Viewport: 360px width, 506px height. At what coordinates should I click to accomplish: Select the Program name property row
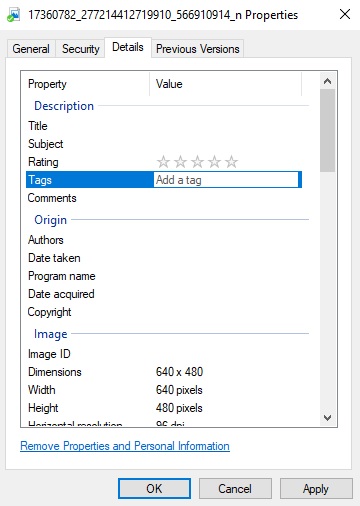pyautogui.click(x=164, y=276)
